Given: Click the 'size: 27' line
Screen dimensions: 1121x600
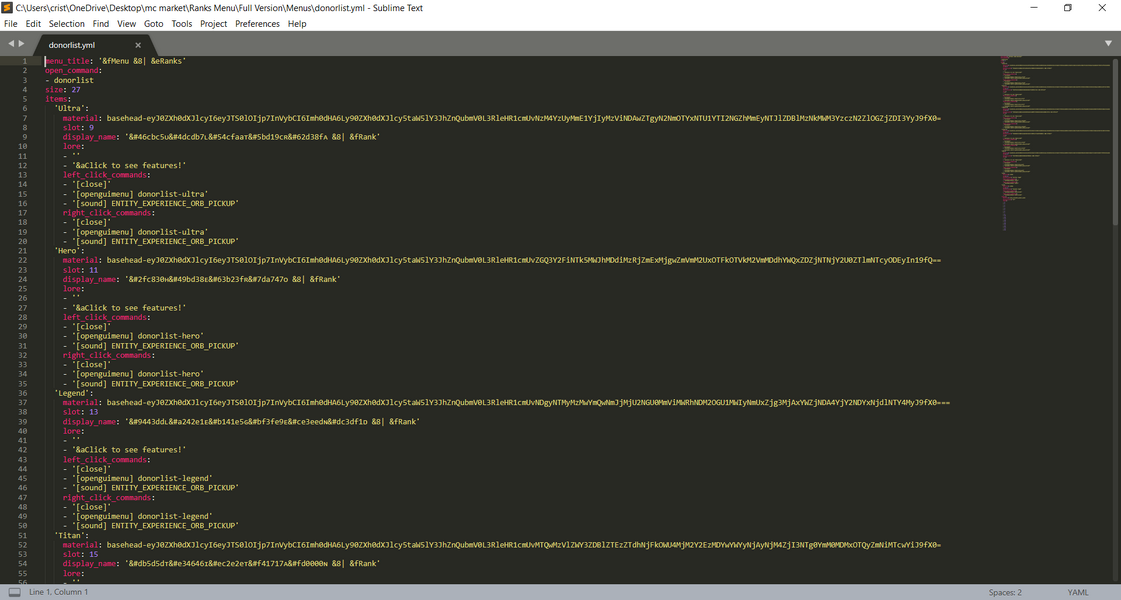Looking at the screenshot, I should 62,90.
